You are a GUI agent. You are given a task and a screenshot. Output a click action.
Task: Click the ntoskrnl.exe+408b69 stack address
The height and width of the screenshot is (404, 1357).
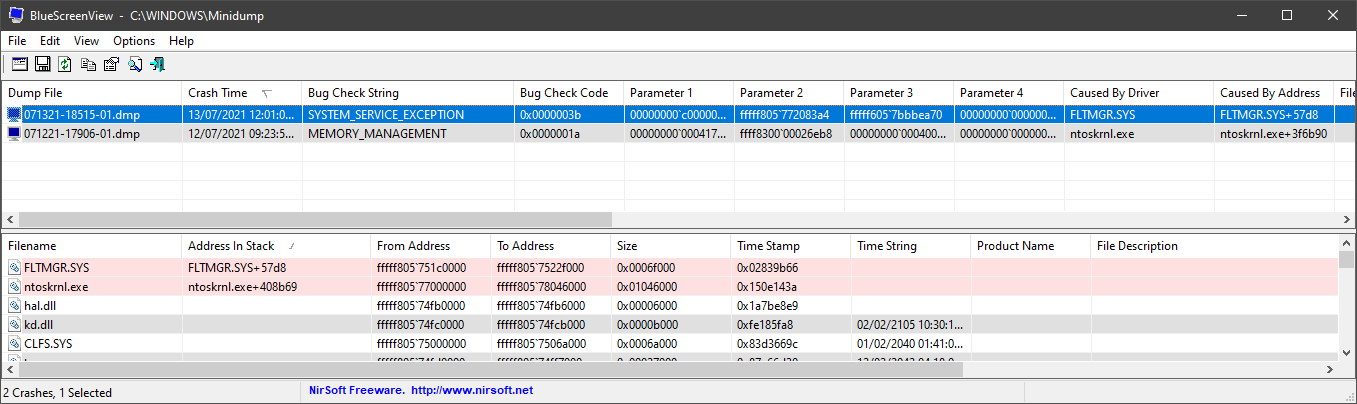242,286
